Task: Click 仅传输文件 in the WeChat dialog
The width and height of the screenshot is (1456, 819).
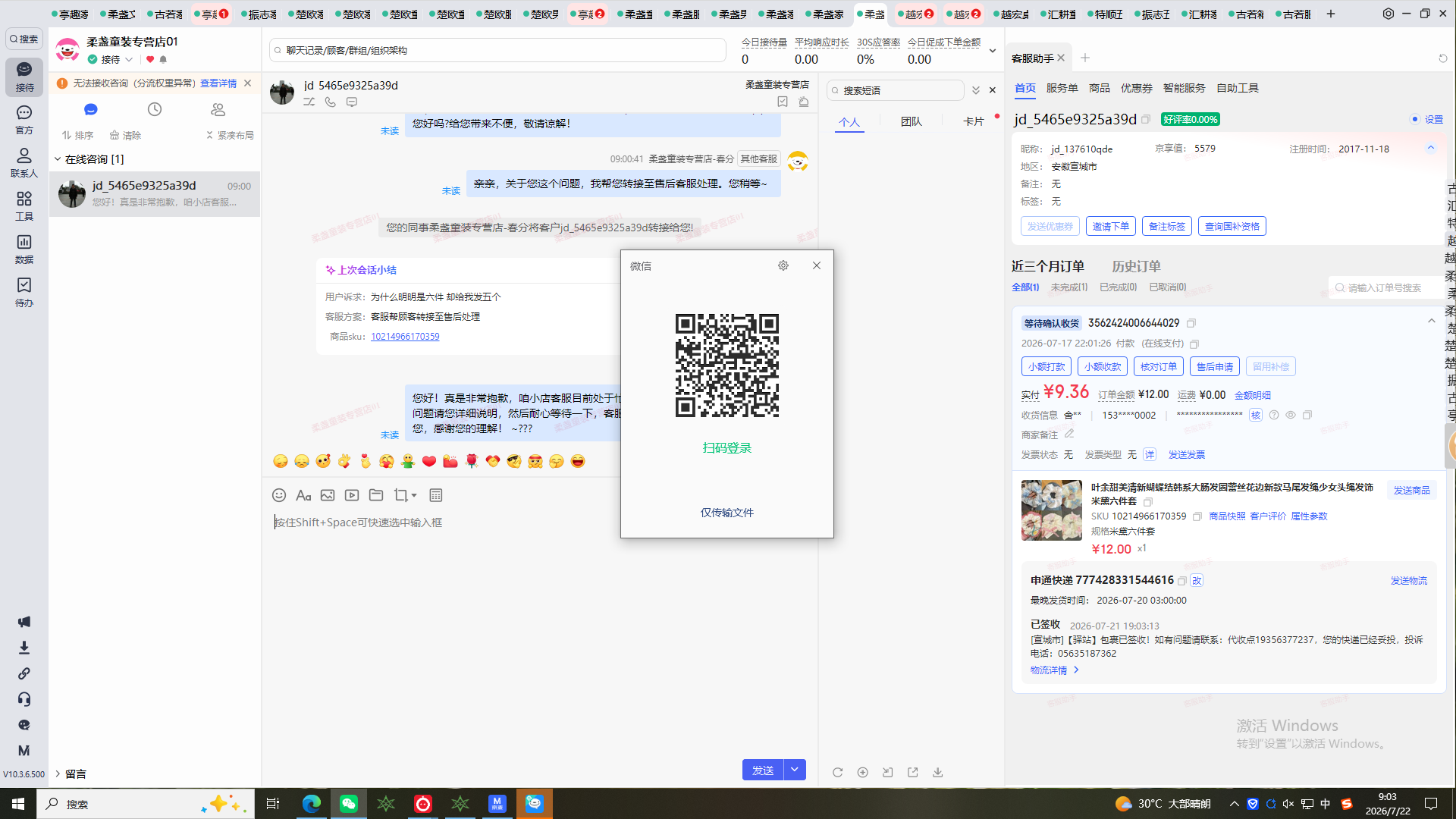Action: (x=727, y=513)
